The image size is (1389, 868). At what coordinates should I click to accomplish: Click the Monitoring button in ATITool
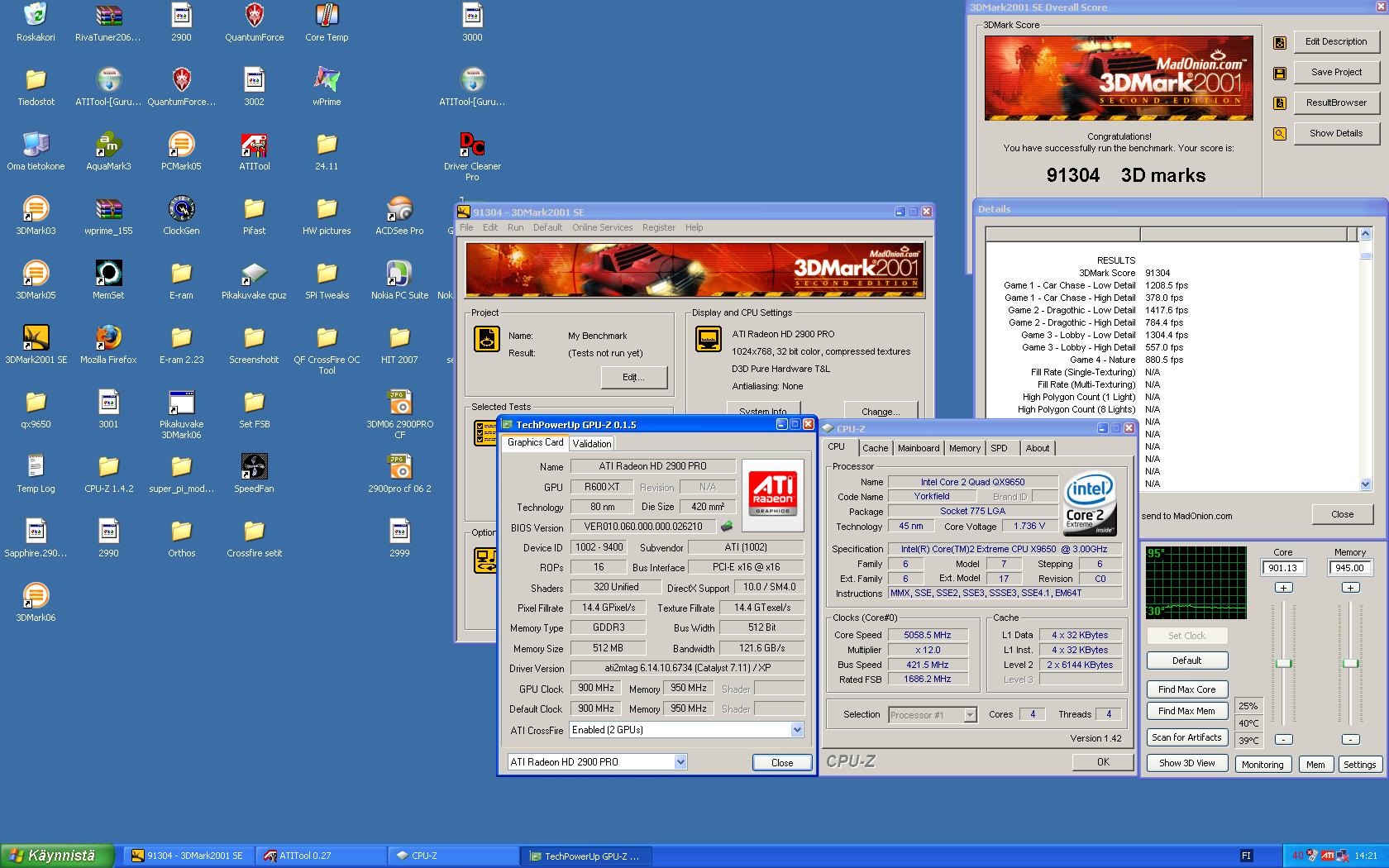point(1263,765)
